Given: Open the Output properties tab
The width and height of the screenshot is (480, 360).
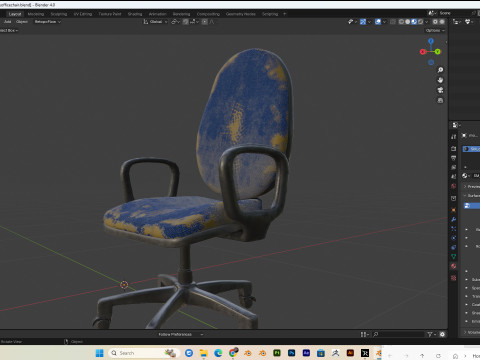Looking at the screenshot, I should [454, 158].
